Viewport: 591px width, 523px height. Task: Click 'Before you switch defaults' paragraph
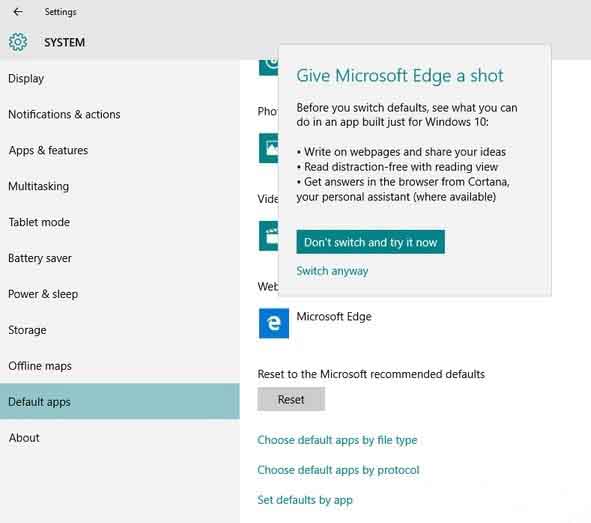407,115
